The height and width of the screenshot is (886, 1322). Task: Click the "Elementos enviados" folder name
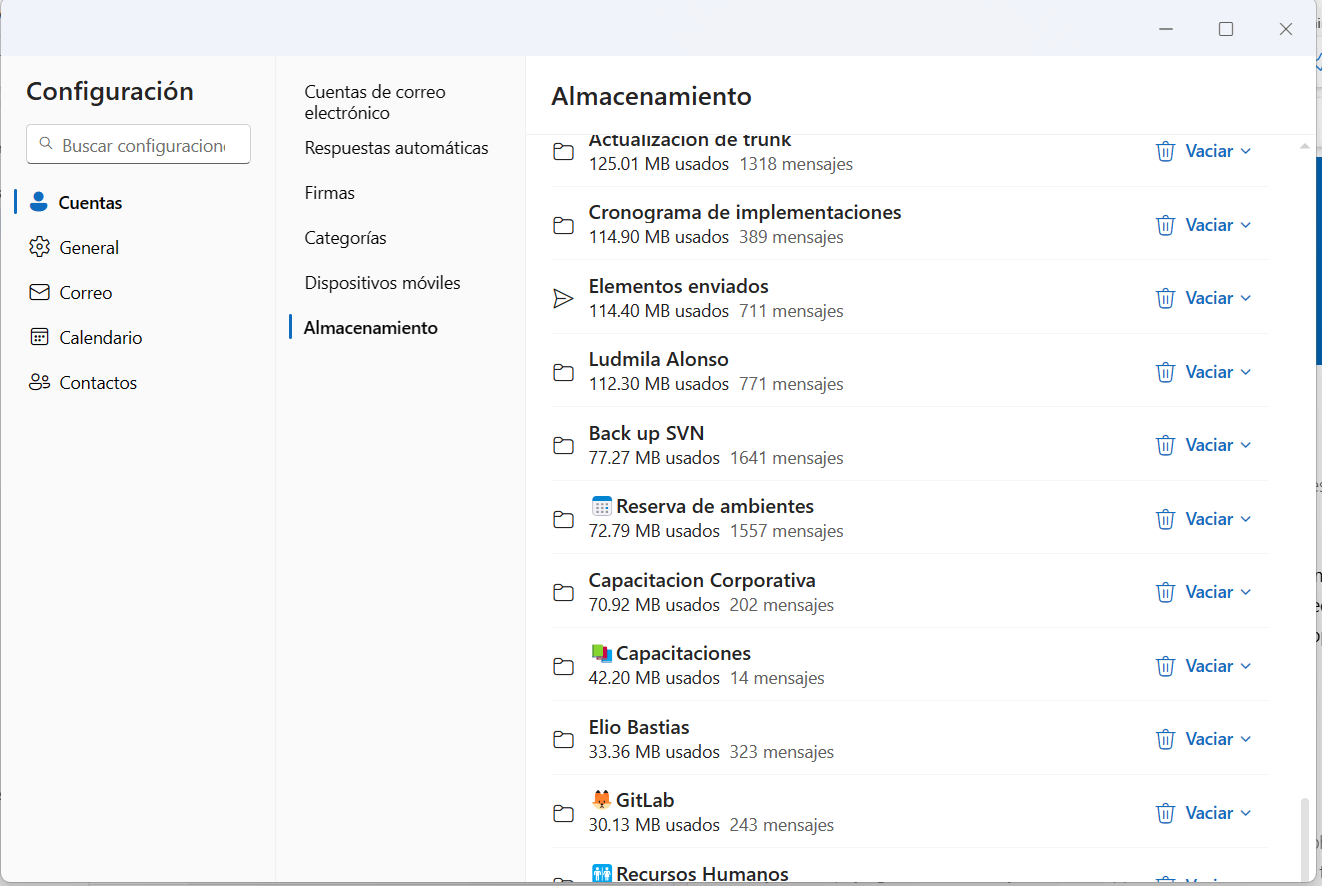[678, 286]
